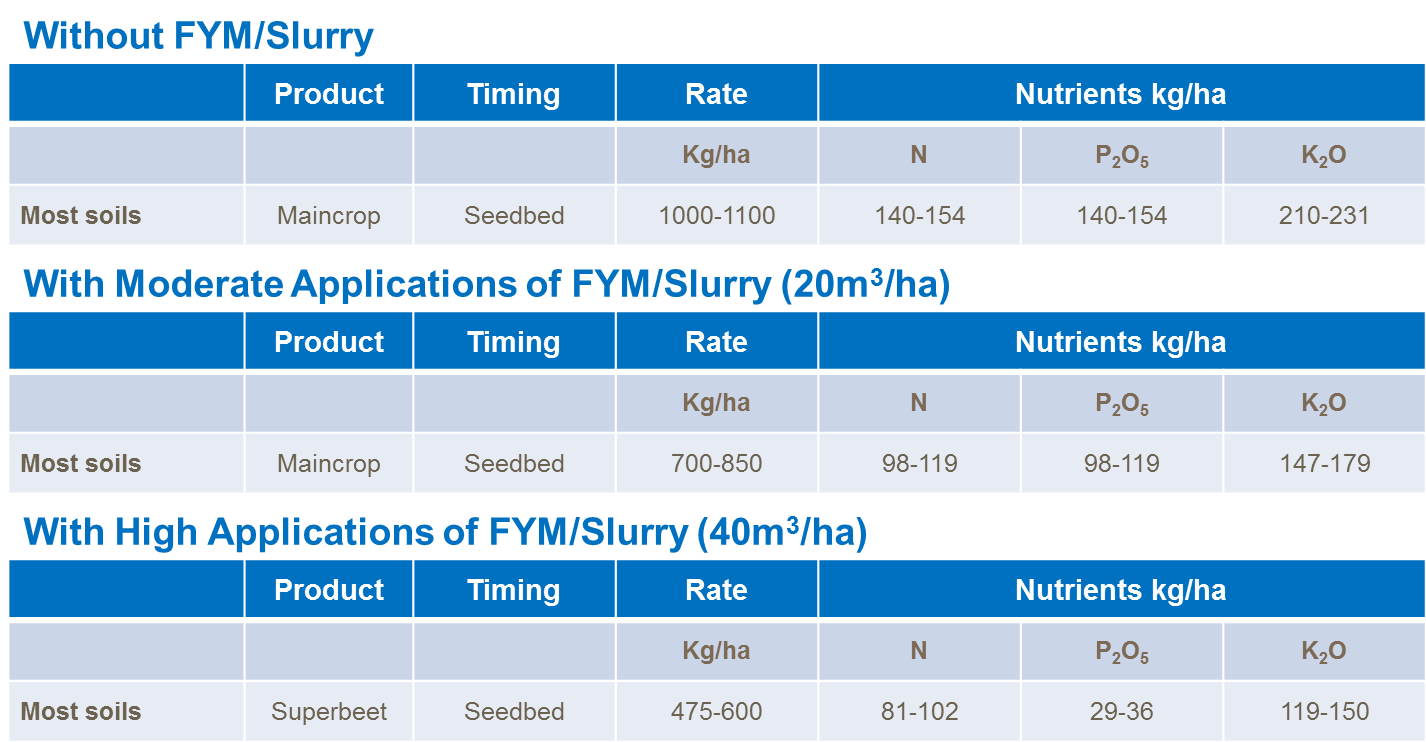Click the High Applications of FYM/Slurry heading

444,533
